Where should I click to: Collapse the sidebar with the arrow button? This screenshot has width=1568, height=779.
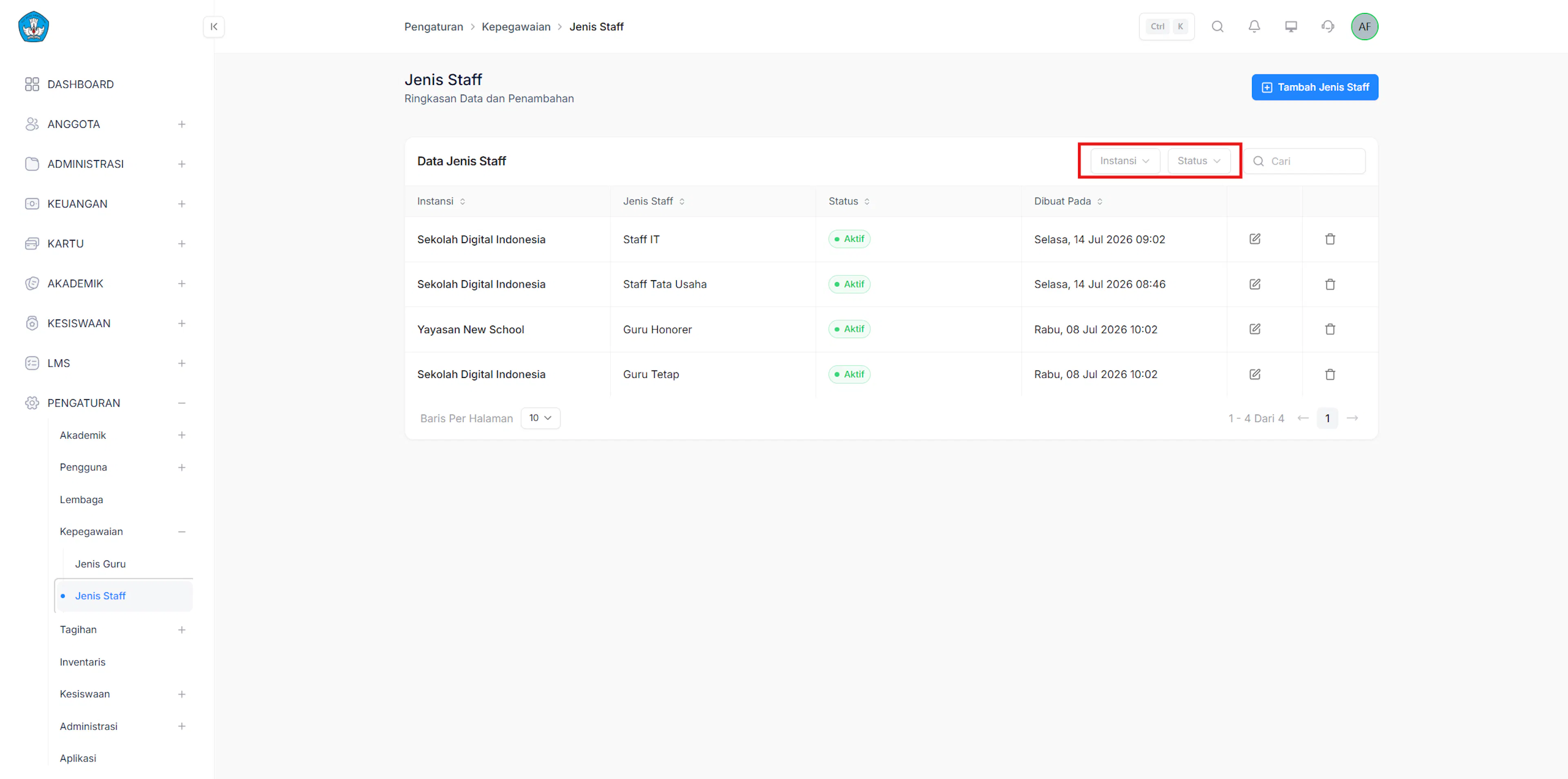pyautogui.click(x=214, y=27)
